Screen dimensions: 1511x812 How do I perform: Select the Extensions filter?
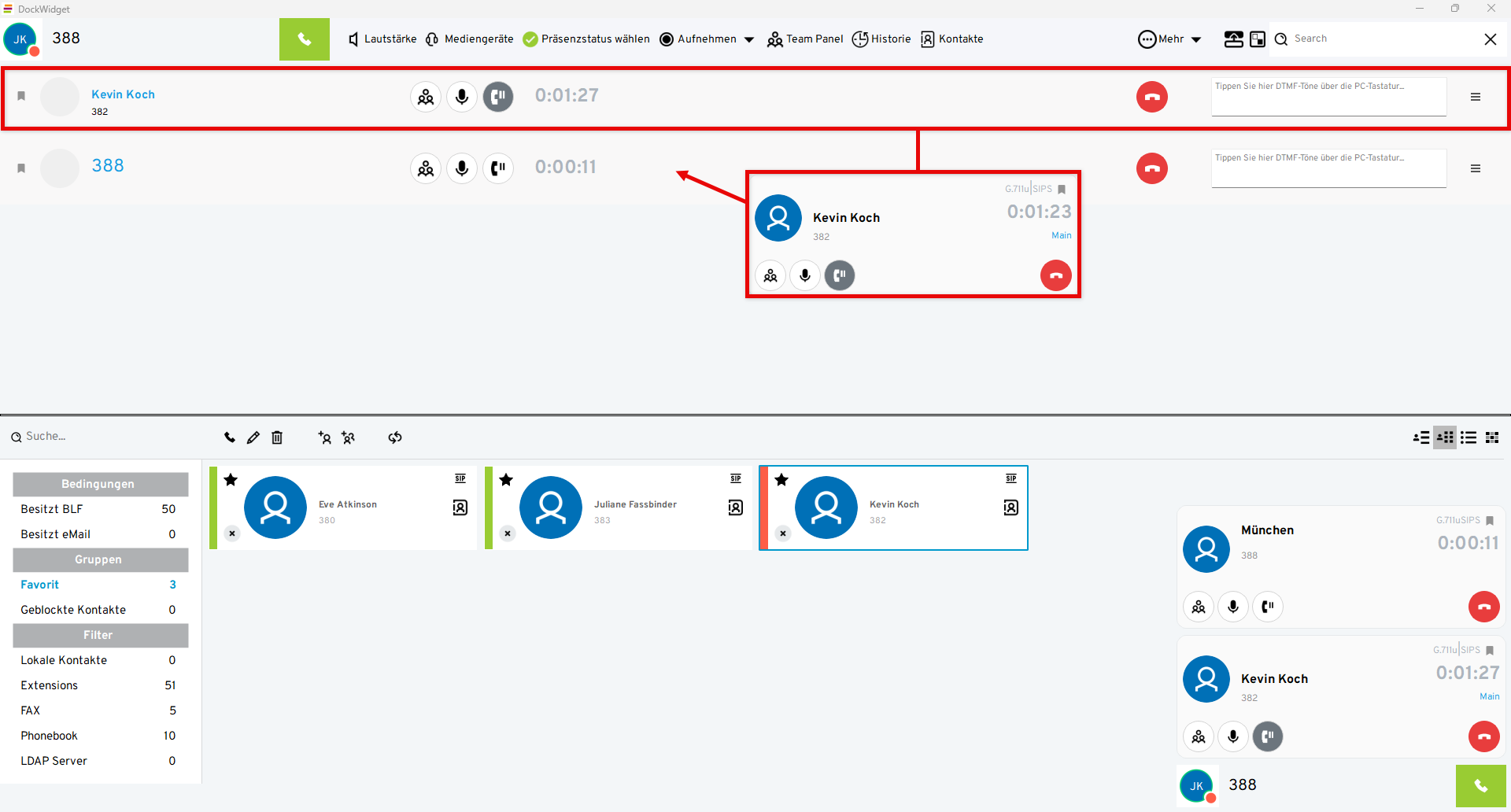click(x=50, y=685)
